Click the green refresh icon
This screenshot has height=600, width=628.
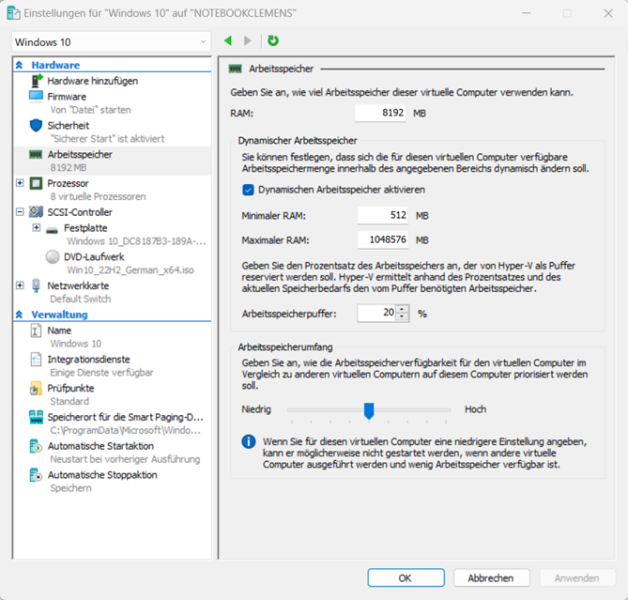point(273,40)
